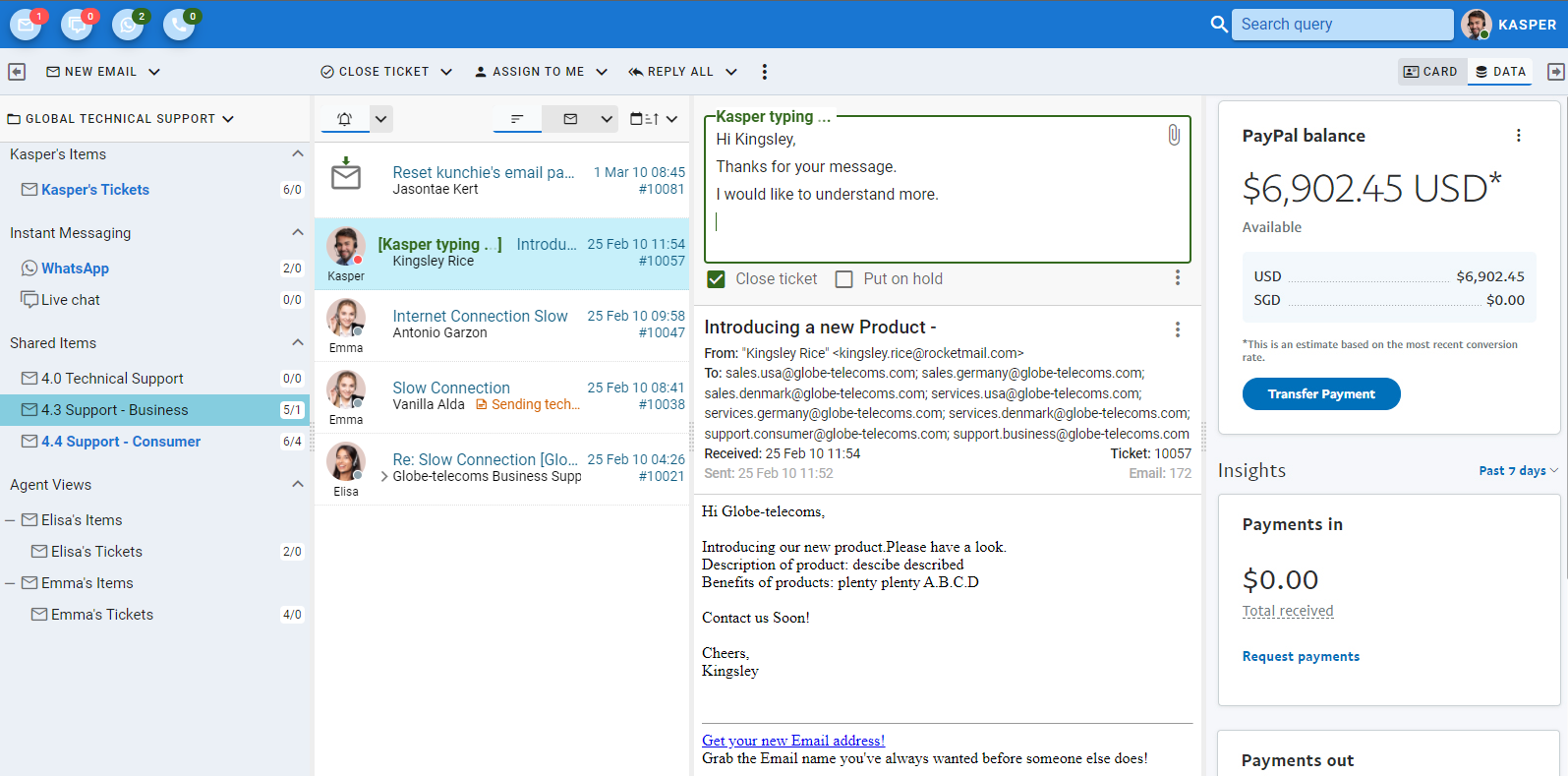
Task: Open the PayPal balance three-dot menu
Action: (1518, 136)
